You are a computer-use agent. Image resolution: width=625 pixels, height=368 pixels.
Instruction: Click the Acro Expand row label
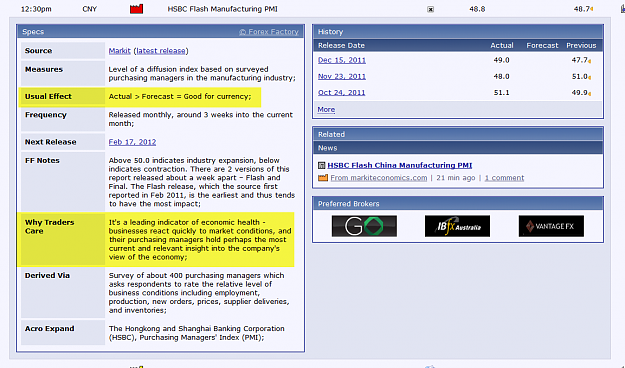(49, 329)
